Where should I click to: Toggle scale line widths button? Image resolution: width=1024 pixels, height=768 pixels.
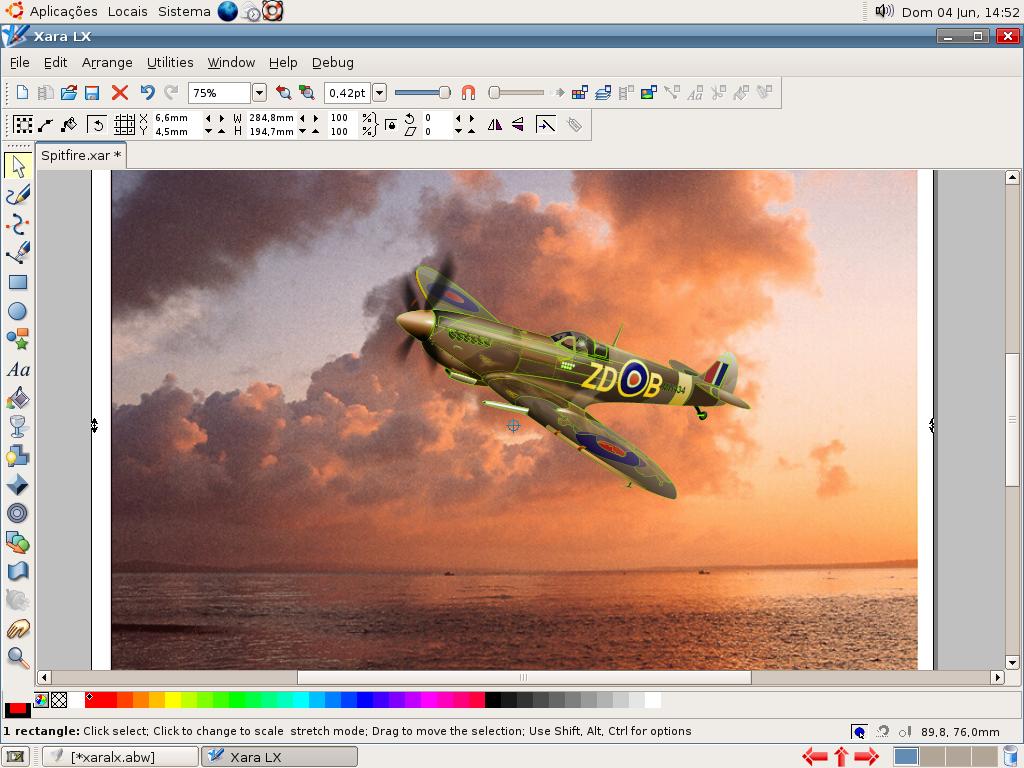tap(545, 124)
